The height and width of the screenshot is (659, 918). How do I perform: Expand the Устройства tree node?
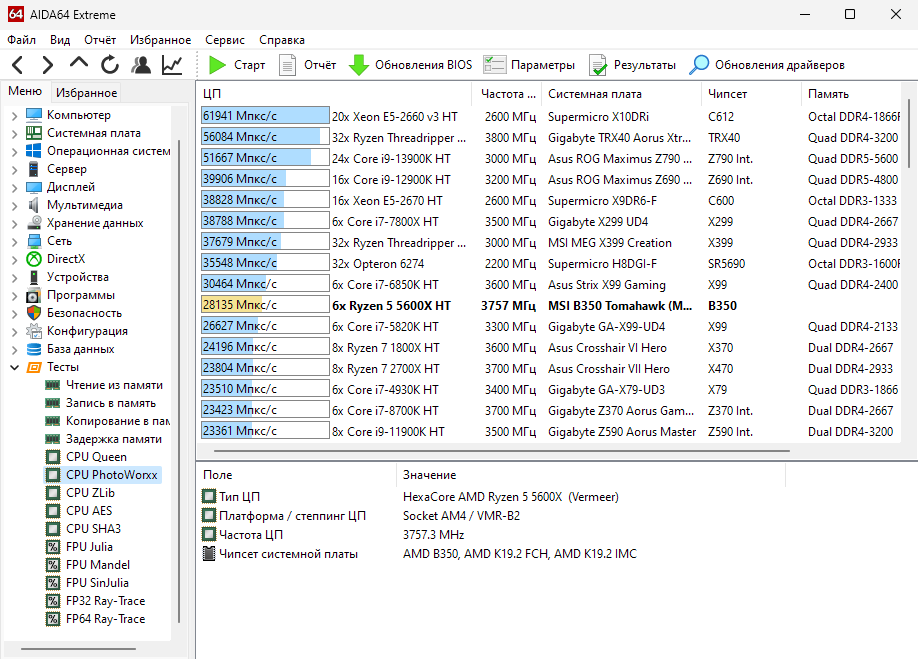click(15, 277)
